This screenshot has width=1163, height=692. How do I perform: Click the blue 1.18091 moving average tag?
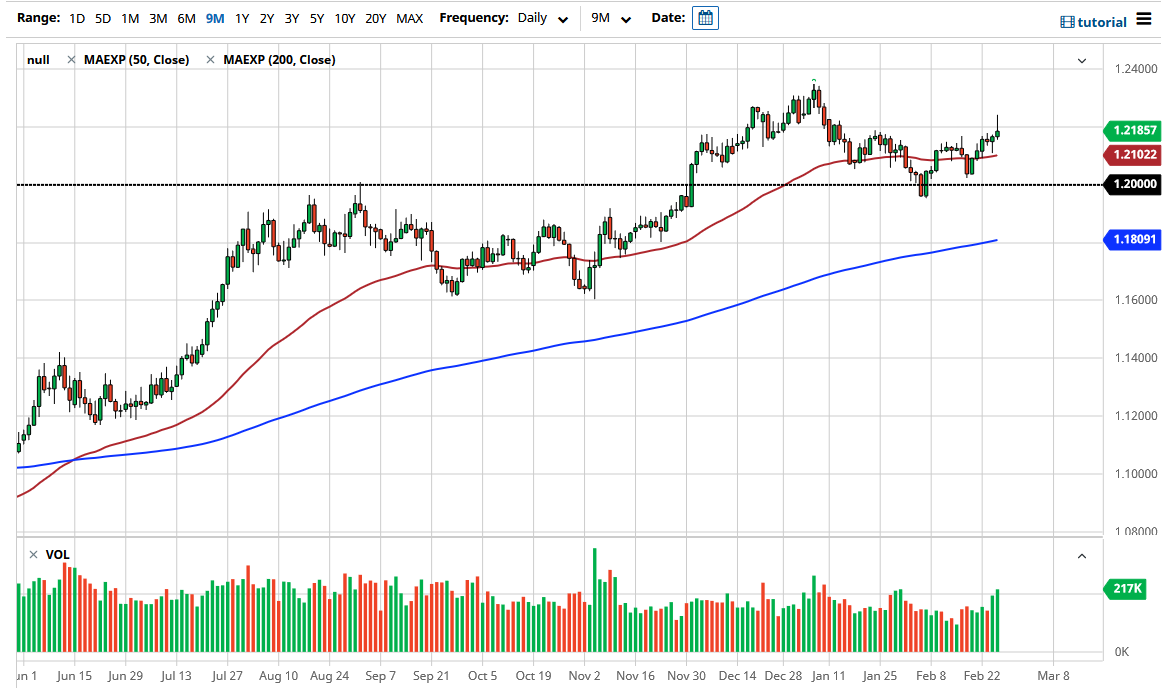coord(1133,240)
